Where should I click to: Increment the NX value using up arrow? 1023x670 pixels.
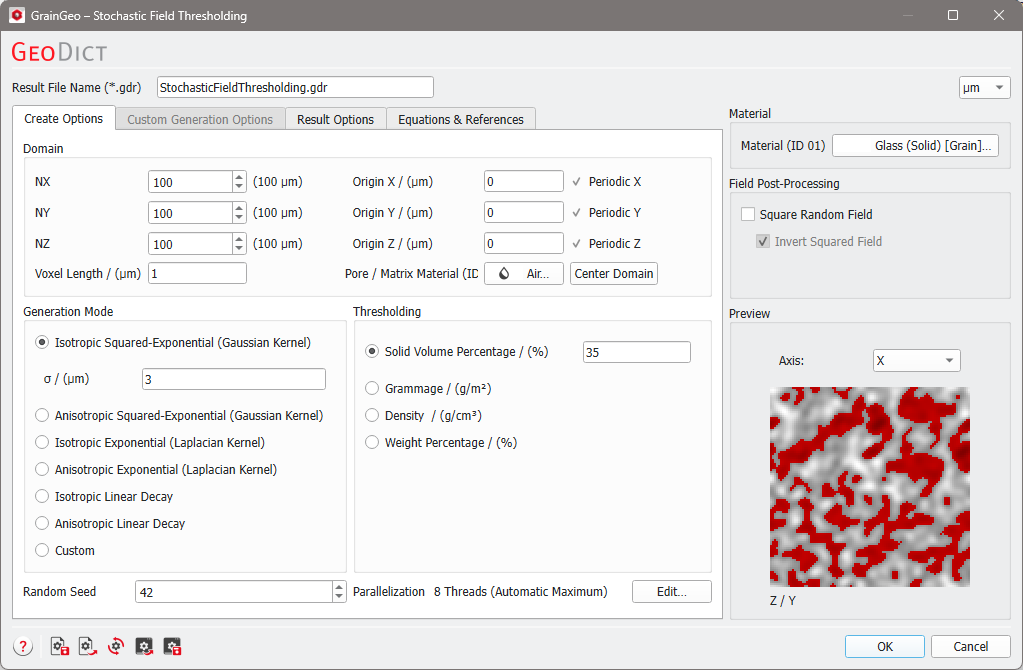click(x=239, y=177)
